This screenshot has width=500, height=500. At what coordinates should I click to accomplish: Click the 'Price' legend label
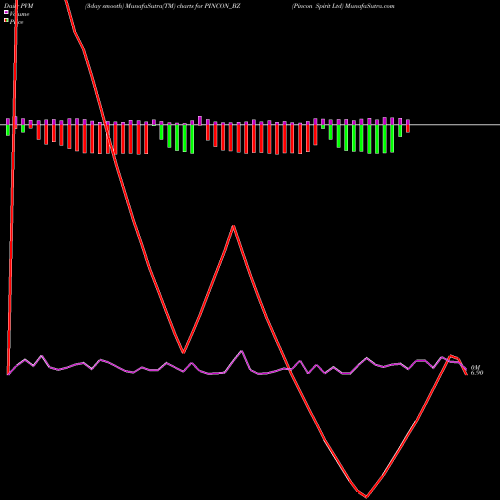(x=16, y=22)
